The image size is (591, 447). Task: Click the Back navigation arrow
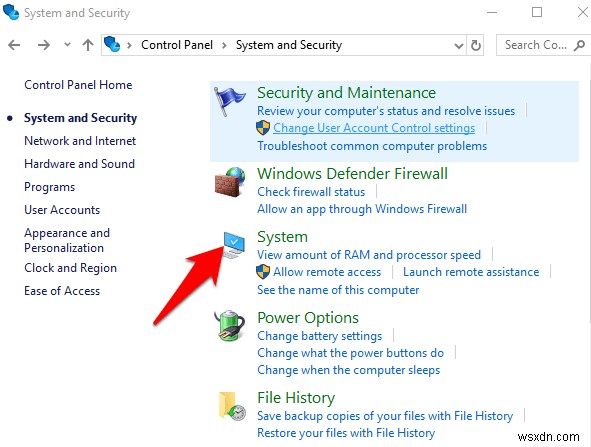pos(14,45)
